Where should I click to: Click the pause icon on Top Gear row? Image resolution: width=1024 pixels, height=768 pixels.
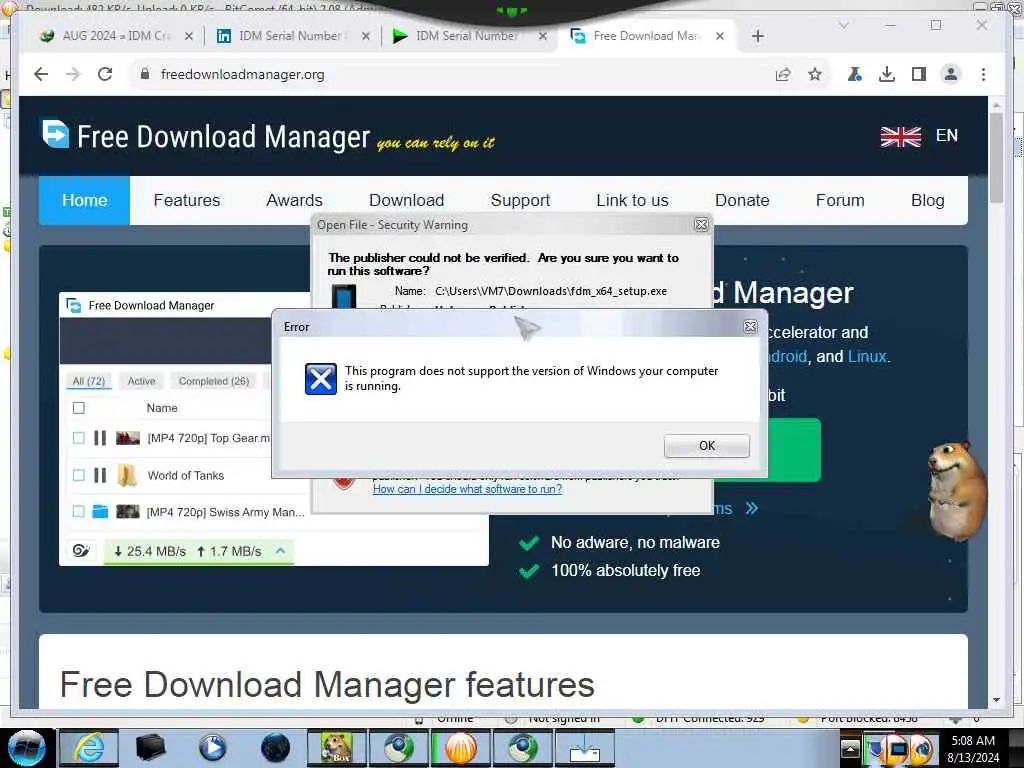[x=100, y=438]
